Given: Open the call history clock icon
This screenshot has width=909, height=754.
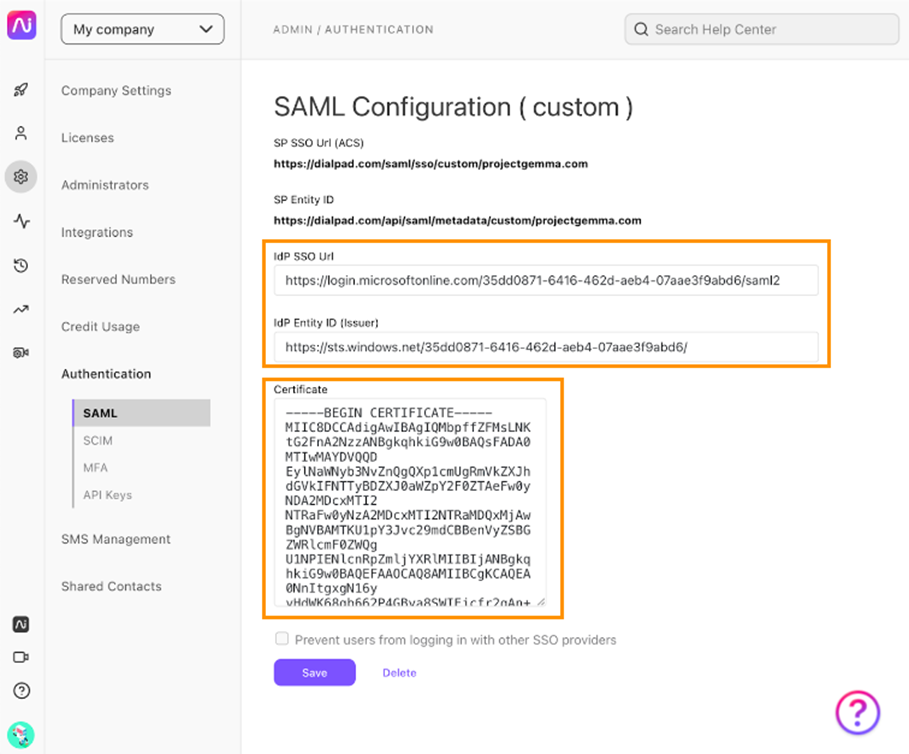Looking at the screenshot, I should coord(21,265).
